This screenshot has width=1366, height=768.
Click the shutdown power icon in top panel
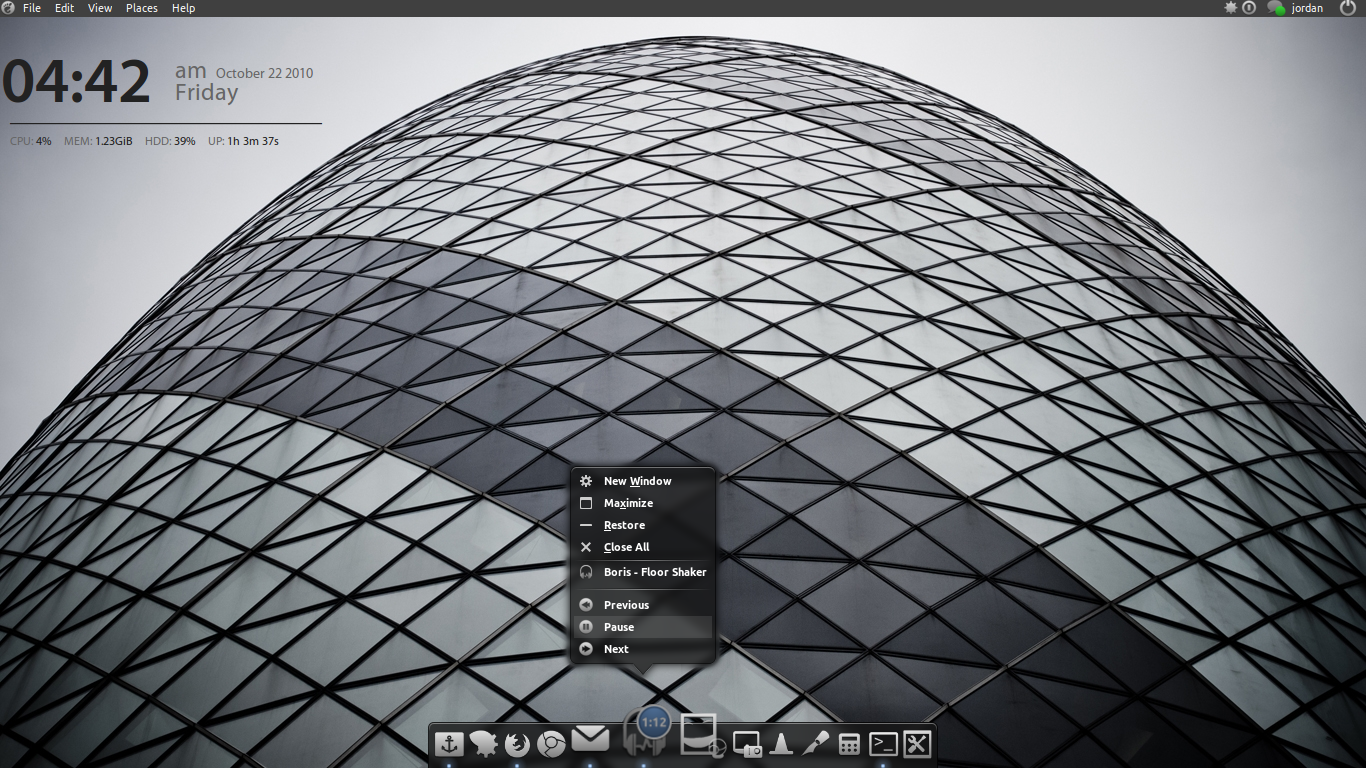click(1349, 8)
